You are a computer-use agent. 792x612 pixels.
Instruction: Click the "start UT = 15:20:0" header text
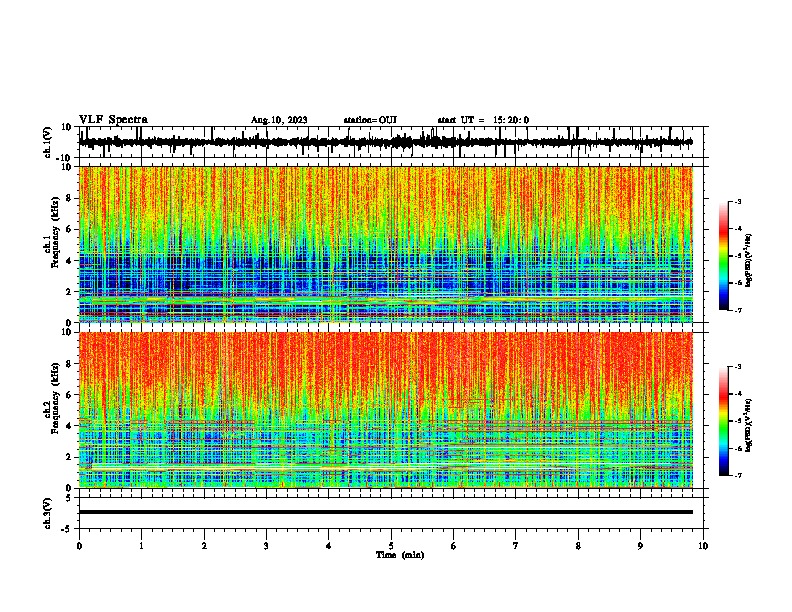tap(483, 120)
